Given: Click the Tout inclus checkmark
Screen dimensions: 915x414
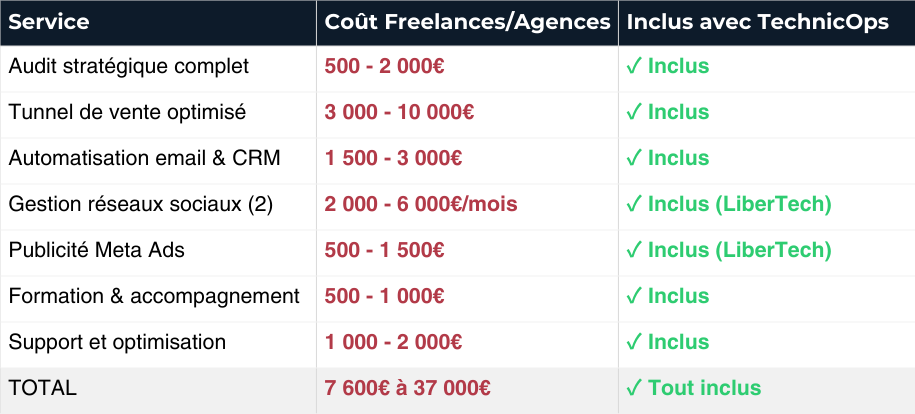Looking at the screenshot, I should pyautogui.click(x=633, y=388).
